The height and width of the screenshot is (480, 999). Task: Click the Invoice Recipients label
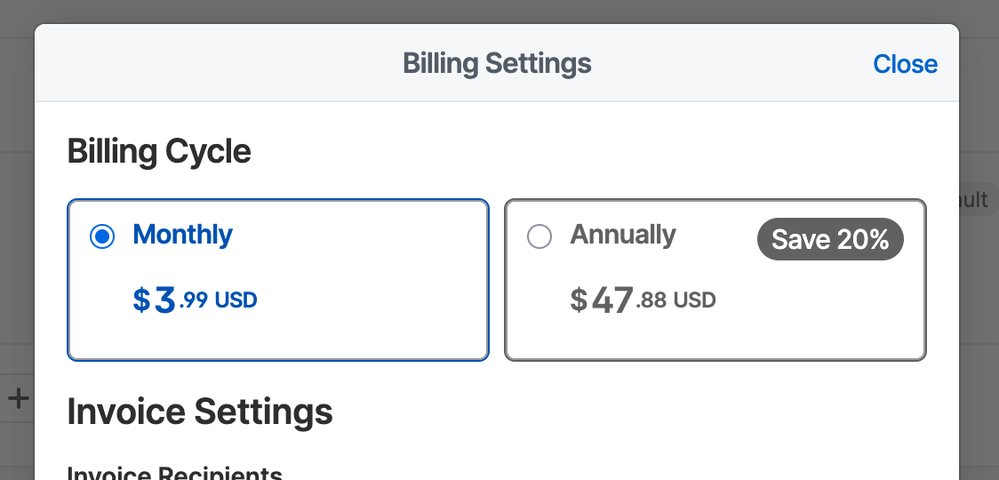[175, 472]
